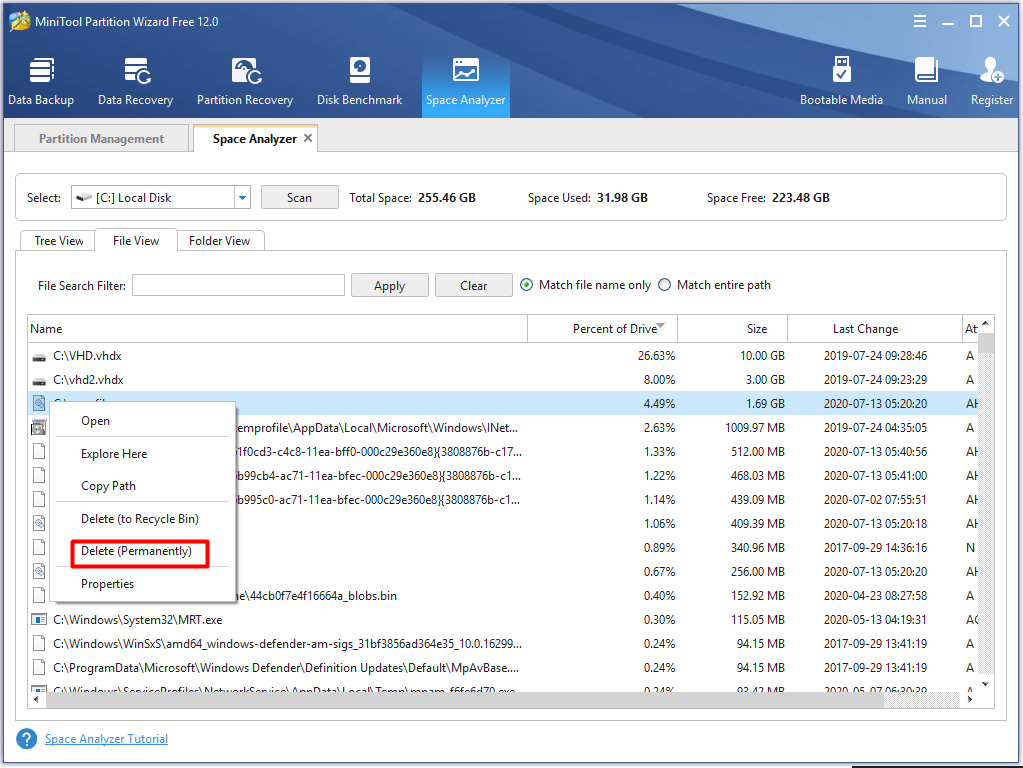Open Bootable Media builder
This screenshot has height=768, width=1023.
click(842, 82)
